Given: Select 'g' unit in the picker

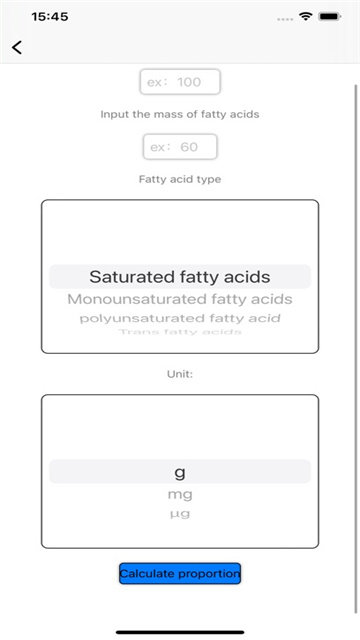Looking at the screenshot, I should pos(180,472).
